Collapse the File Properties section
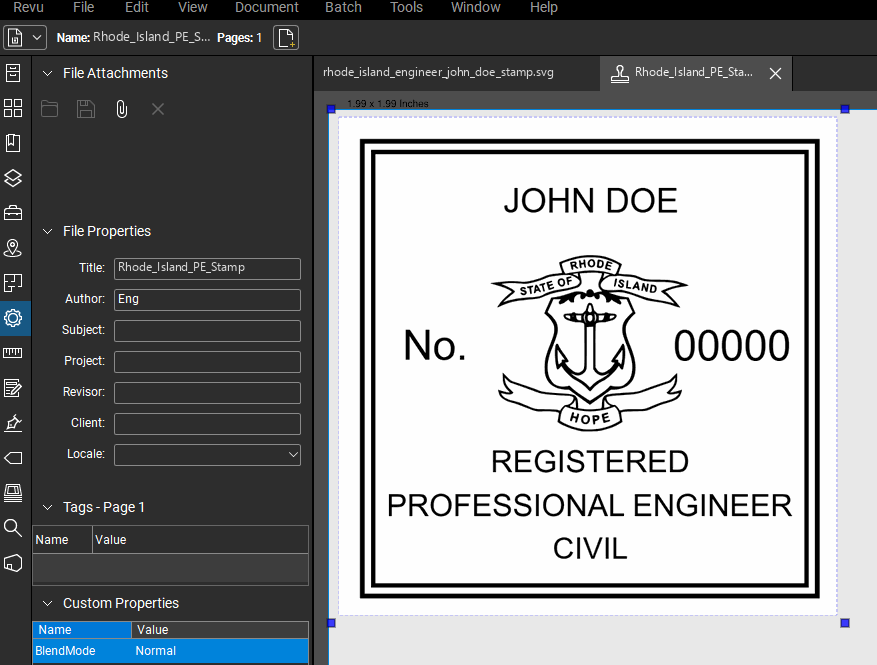The image size is (877, 665). pos(48,231)
